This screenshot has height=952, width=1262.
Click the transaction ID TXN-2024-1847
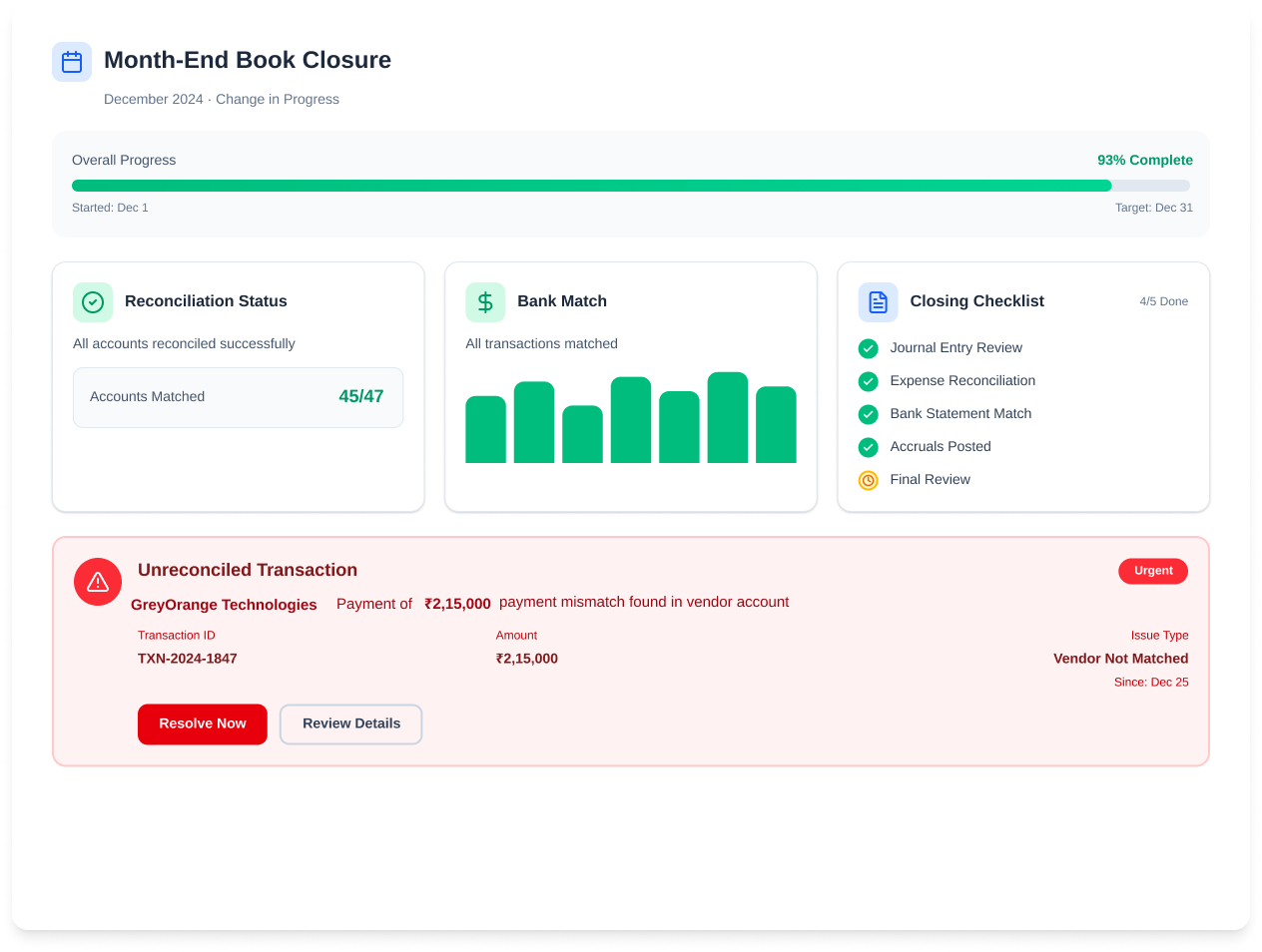[188, 659]
